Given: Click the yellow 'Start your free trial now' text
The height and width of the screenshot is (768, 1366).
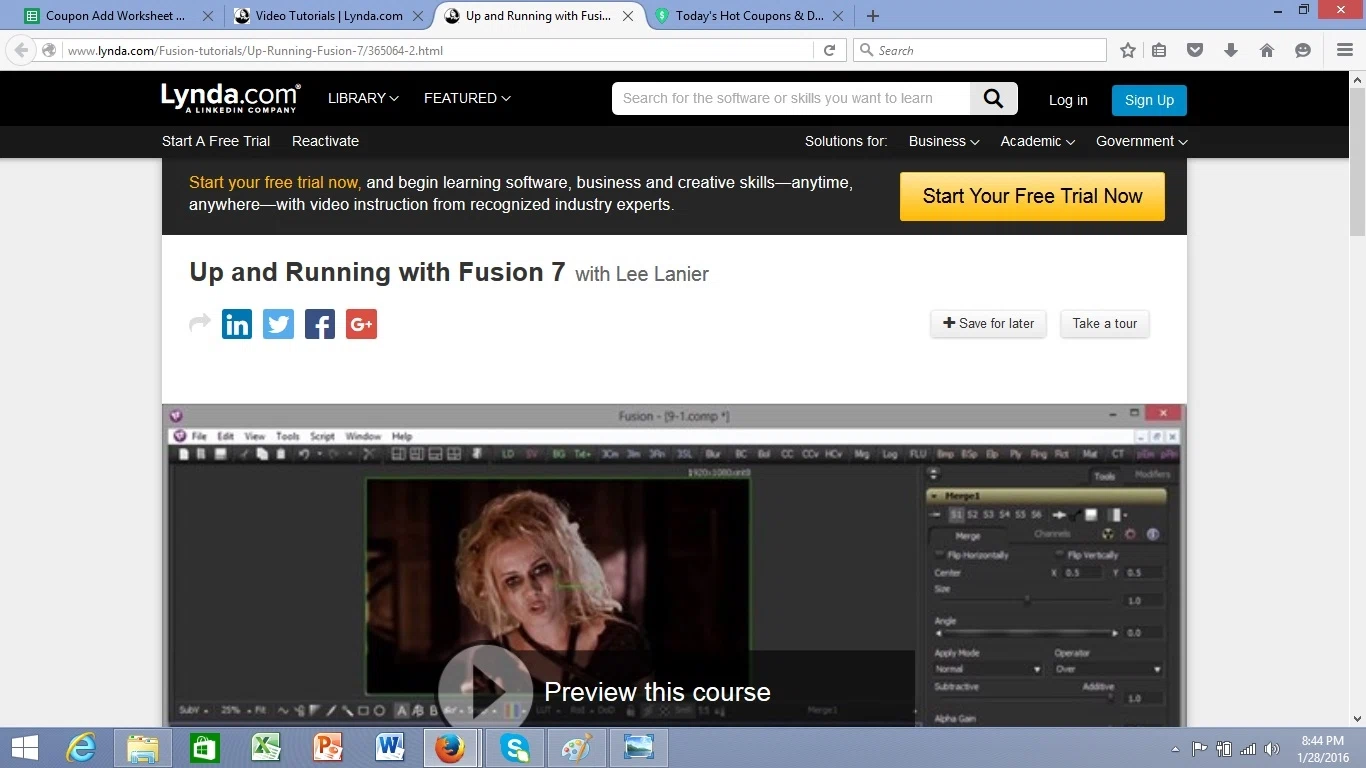Looking at the screenshot, I should point(275,183).
